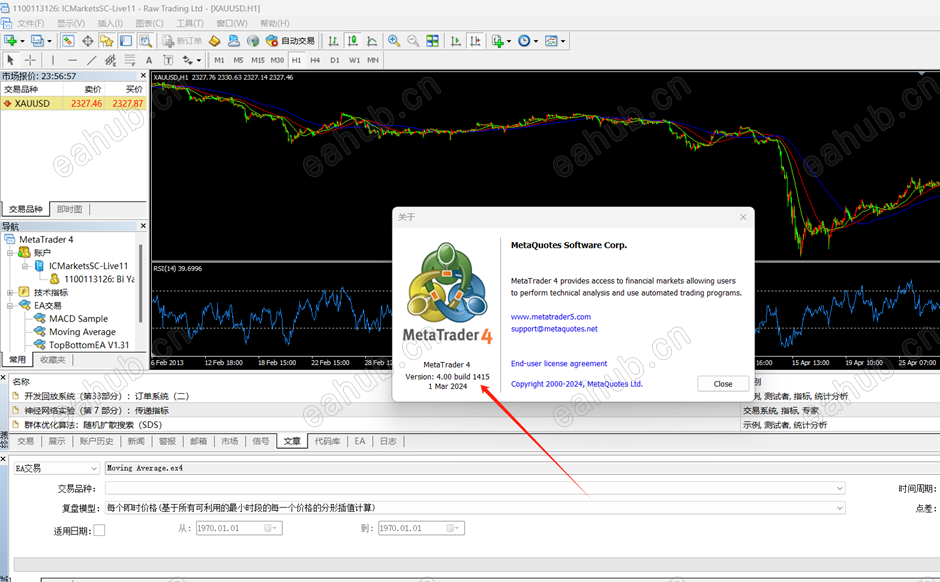This screenshot has width=940, height=582.
Task: Switch to the 代码库 terminal tab
Action: coord(327,441)
